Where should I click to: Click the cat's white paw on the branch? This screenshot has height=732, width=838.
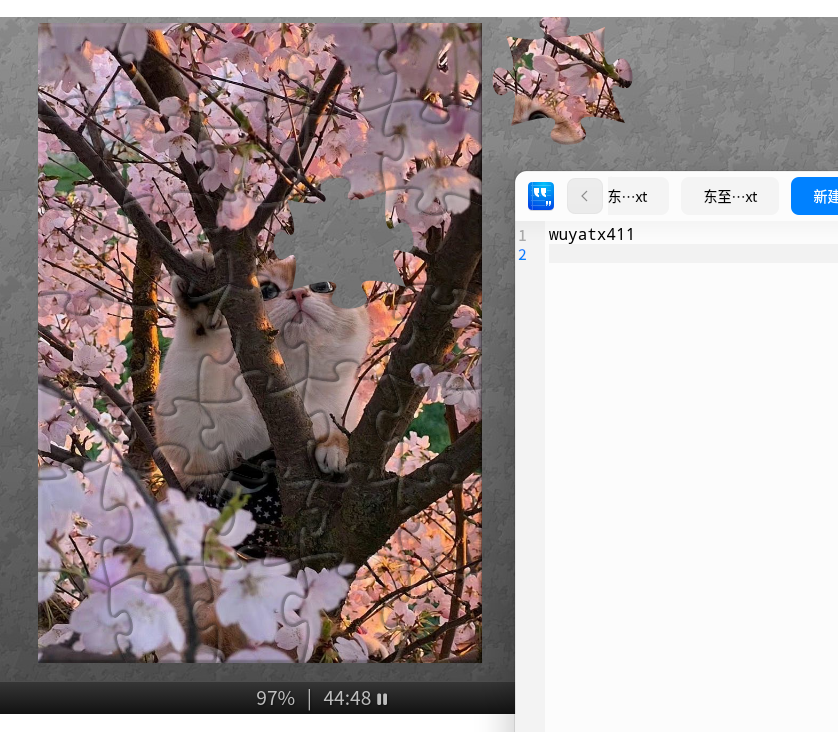click(x=330, y=455)
